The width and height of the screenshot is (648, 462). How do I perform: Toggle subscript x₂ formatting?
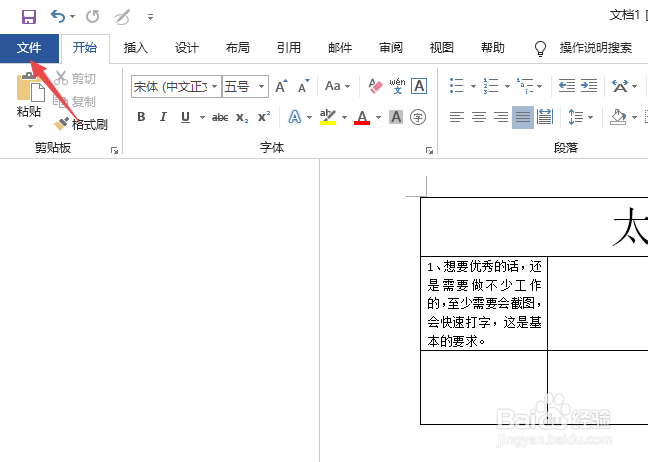pos(242,117)
